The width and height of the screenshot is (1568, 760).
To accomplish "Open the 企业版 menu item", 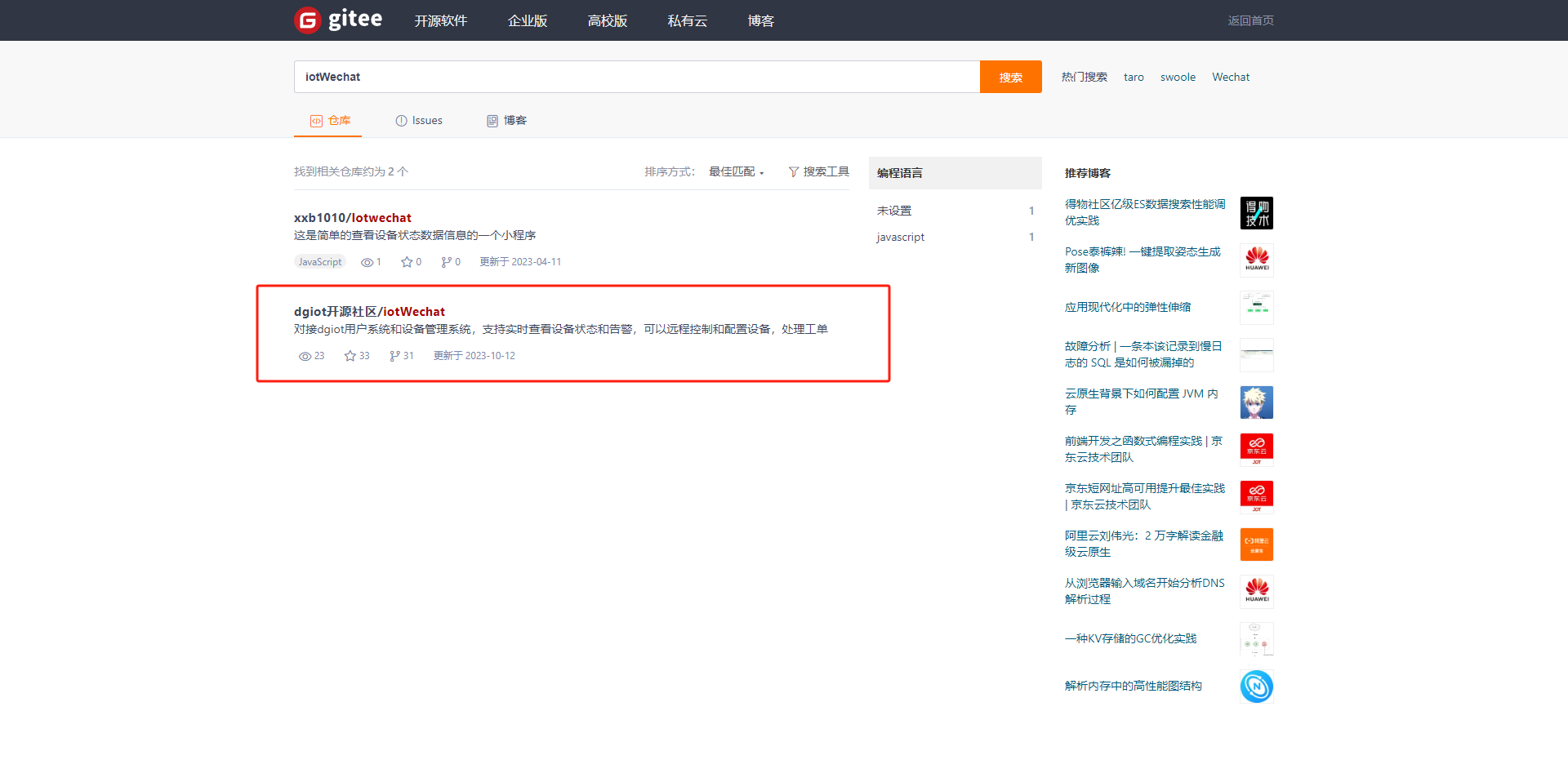I will [x=528, y=20].
